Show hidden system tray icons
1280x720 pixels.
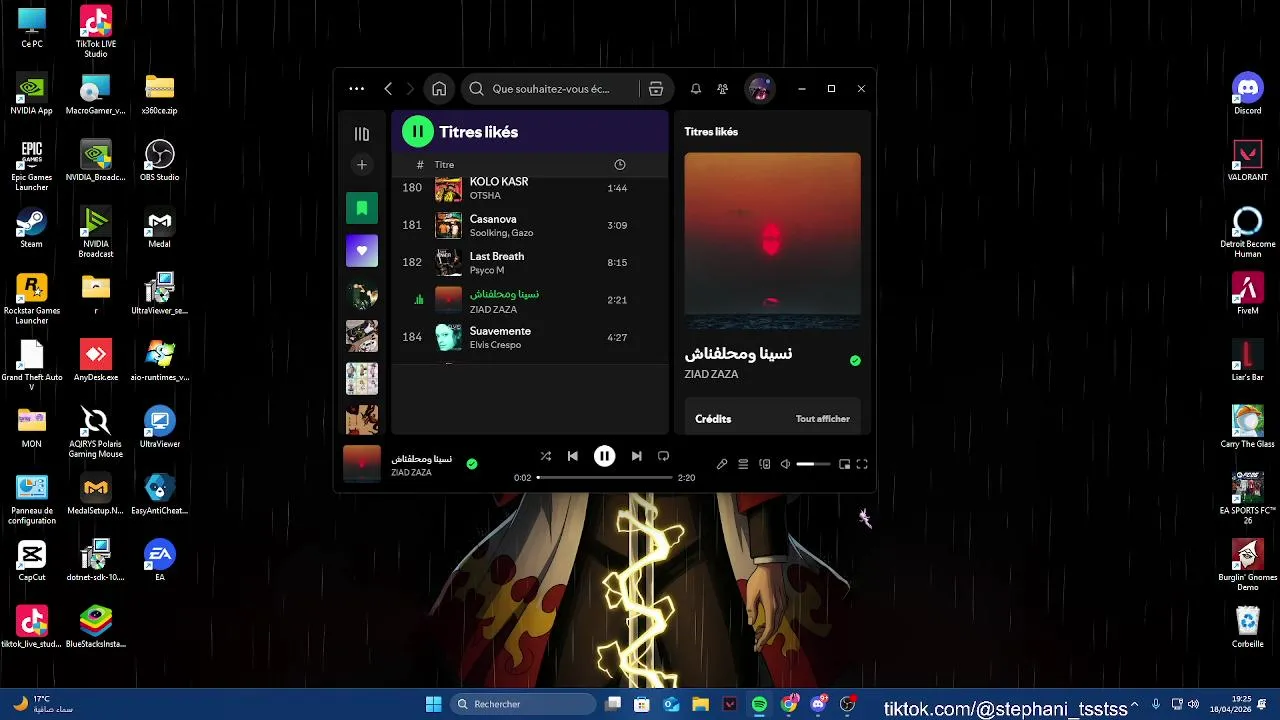pos(1134,704)
